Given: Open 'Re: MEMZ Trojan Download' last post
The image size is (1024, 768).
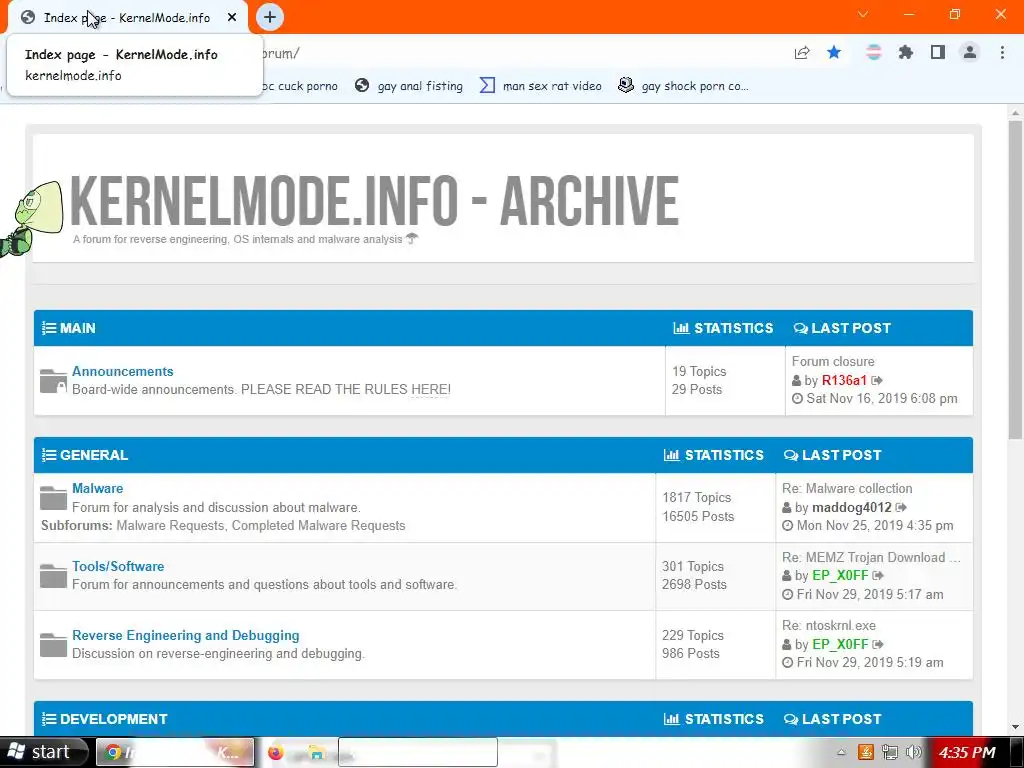Looking at the screenshot, I should [871, 557].
